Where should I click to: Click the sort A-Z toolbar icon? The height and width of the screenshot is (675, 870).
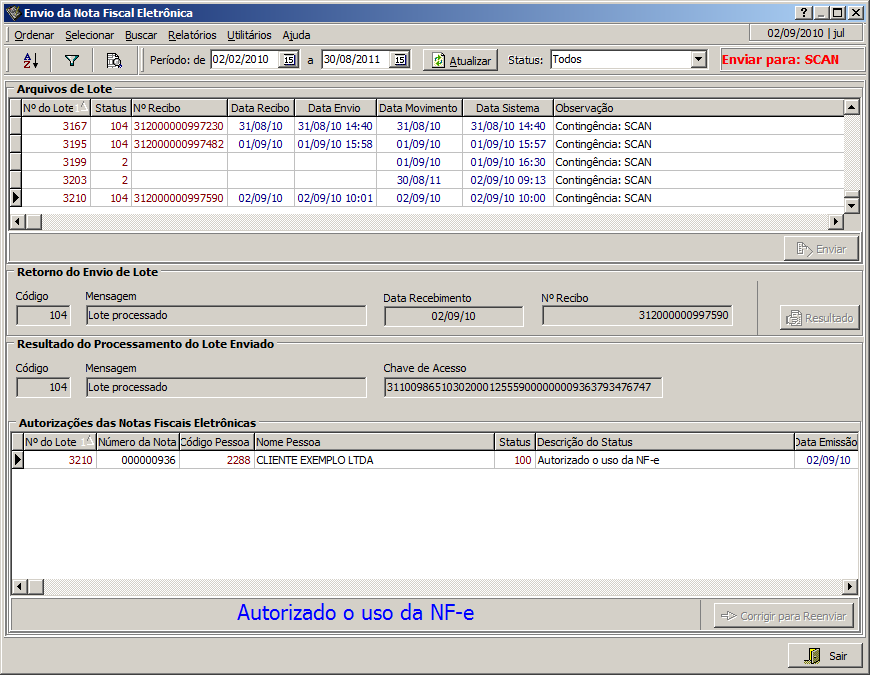point(30,60)
